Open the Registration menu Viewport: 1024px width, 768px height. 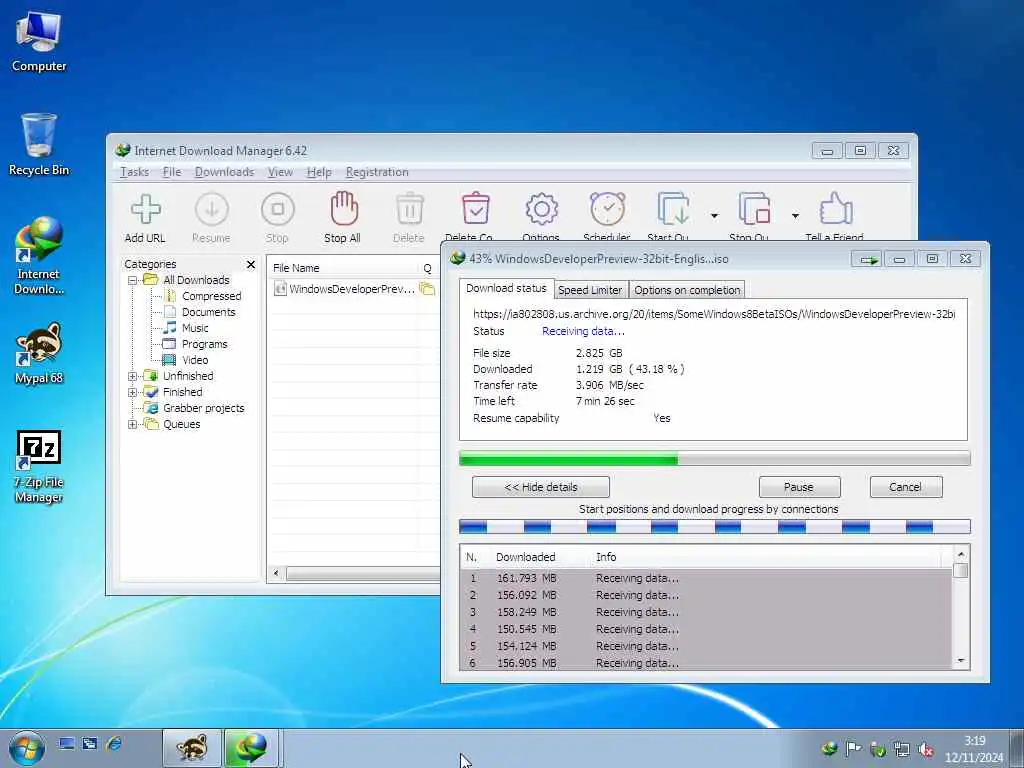(x=377, y=172)
